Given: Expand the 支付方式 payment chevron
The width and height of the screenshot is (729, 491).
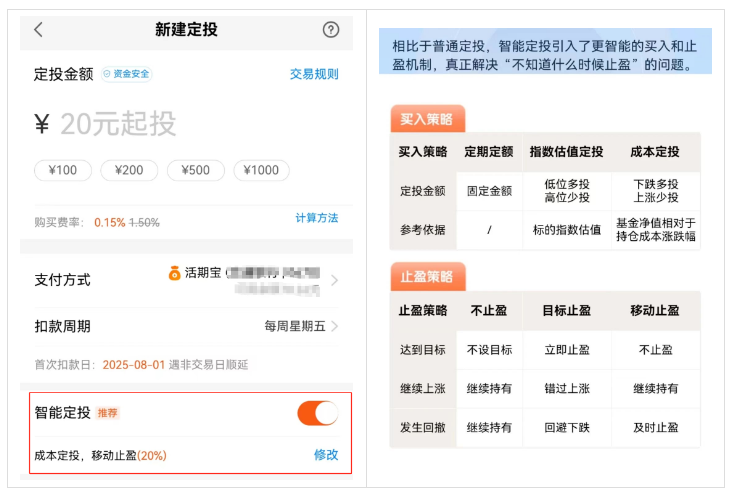Looking at the screenshot, I should point(335,281).
